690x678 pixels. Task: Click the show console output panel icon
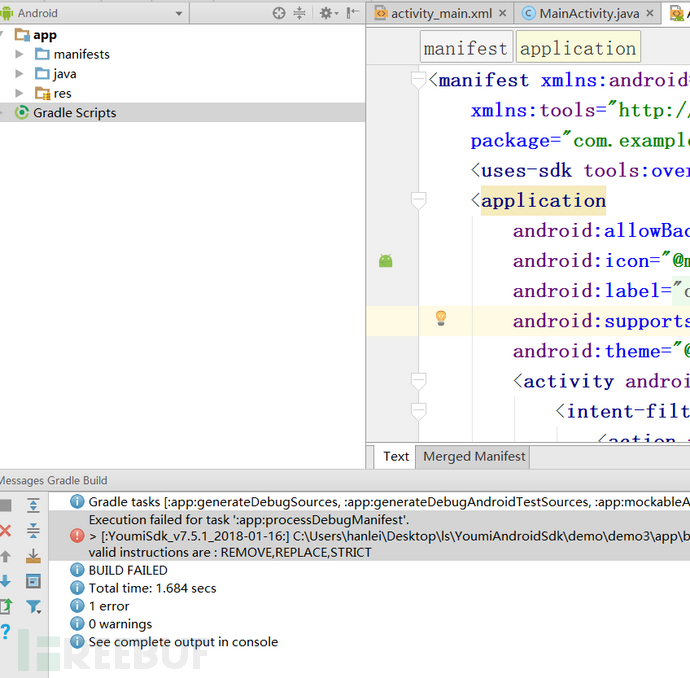coord(33,581)
